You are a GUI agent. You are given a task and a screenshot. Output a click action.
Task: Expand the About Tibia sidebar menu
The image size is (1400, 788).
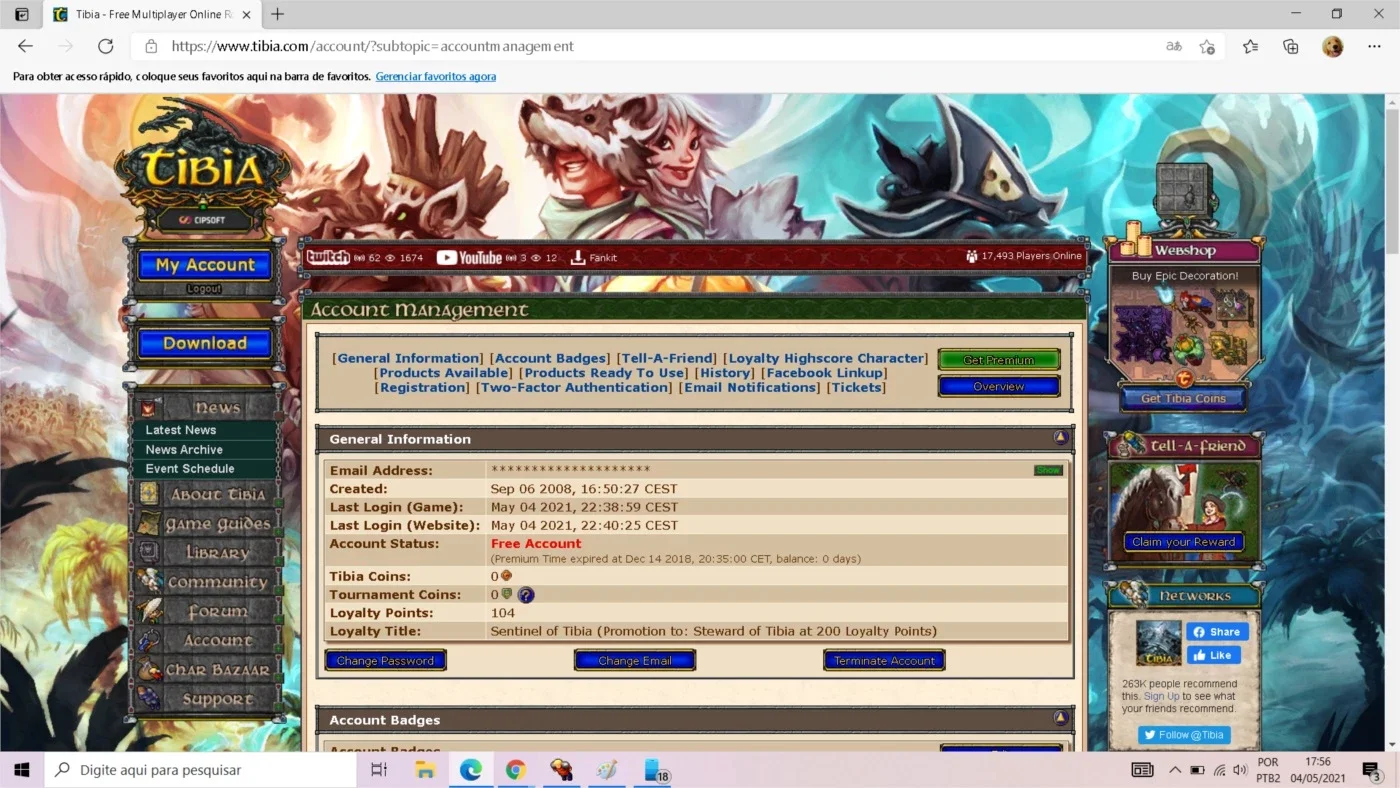point(206,494)
